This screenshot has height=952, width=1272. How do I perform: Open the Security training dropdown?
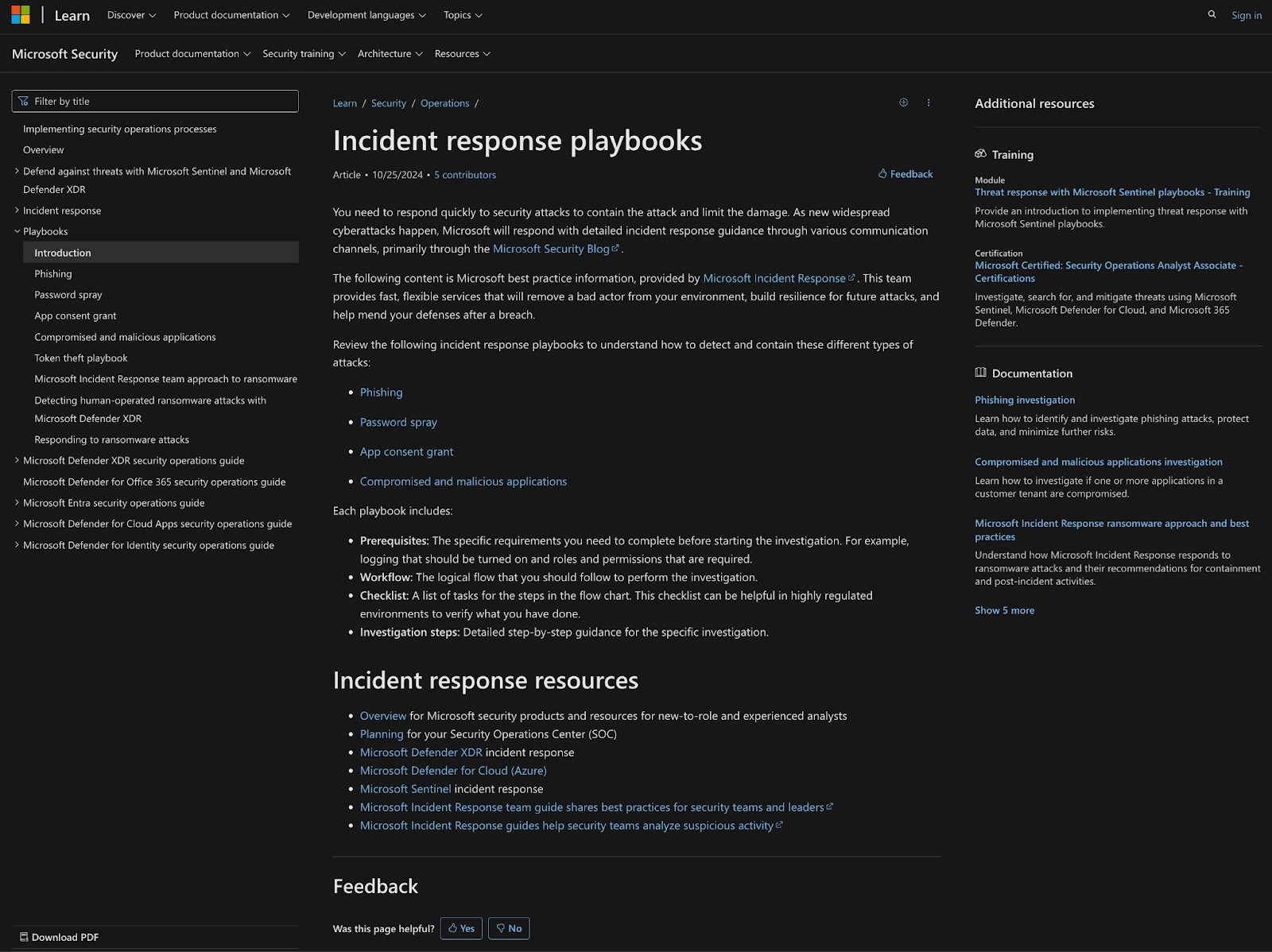[304, 54]
